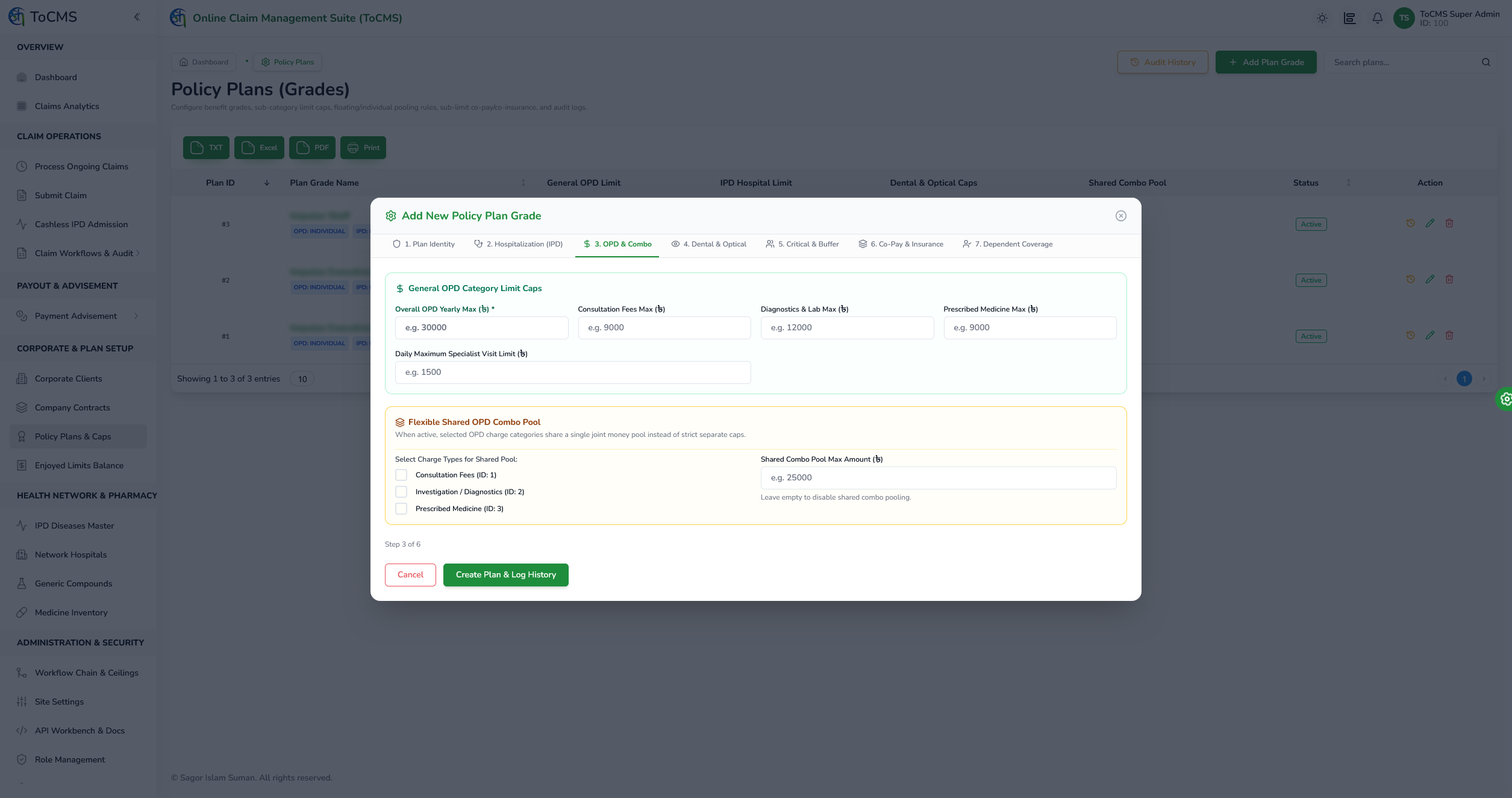View history of plan #1
The width and height of the screenshot is (1512, 798).
point(1411,336)
